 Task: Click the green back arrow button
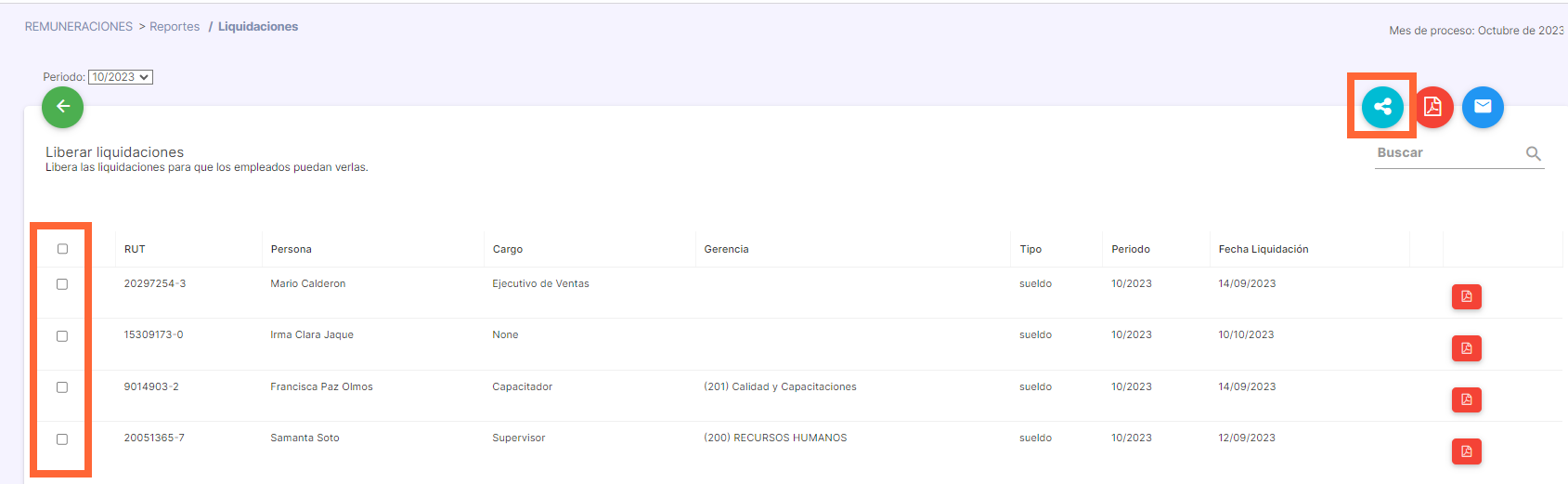point(62,107)
